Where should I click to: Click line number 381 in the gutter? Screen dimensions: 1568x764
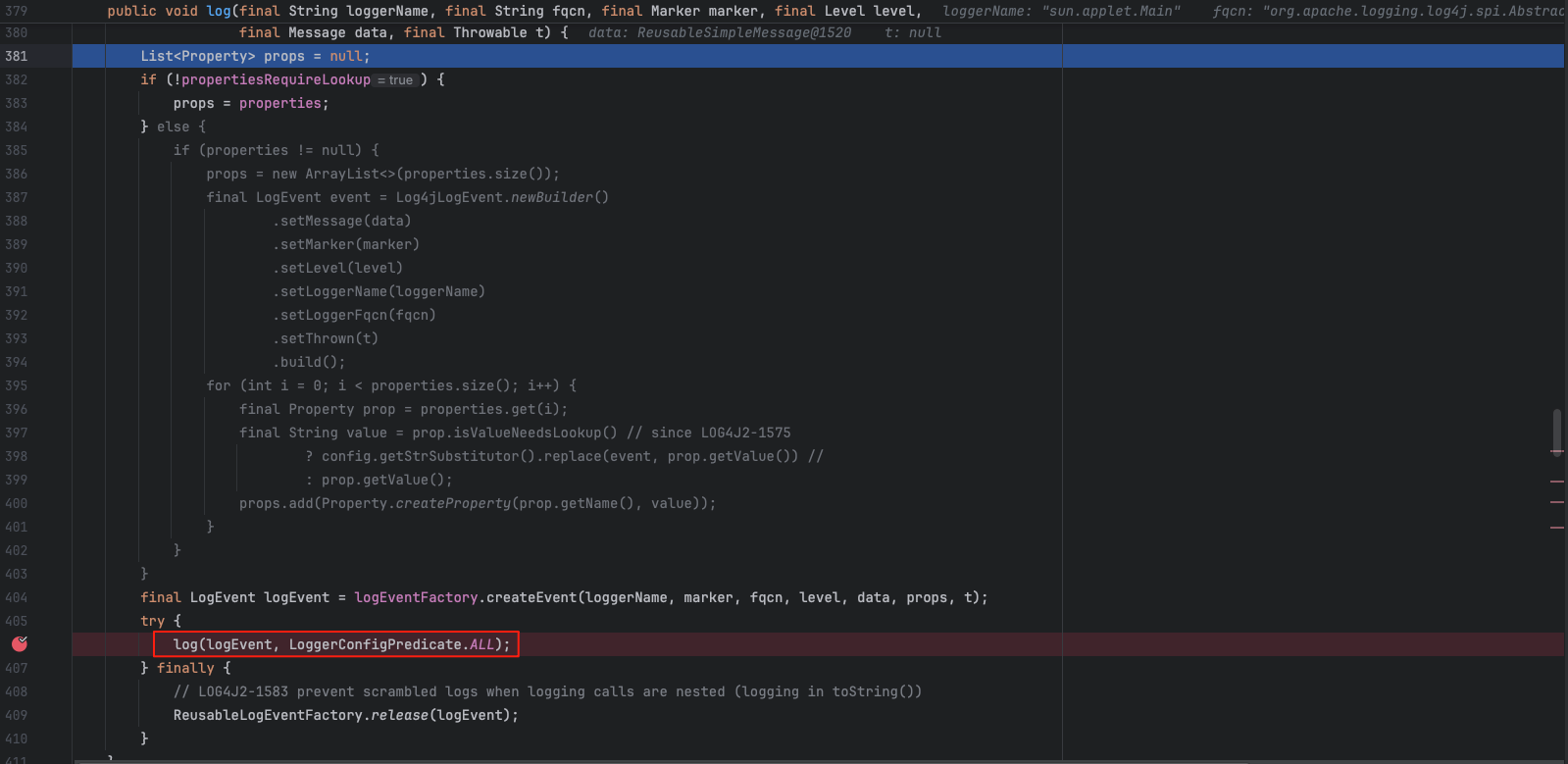(x=17, y=56)
